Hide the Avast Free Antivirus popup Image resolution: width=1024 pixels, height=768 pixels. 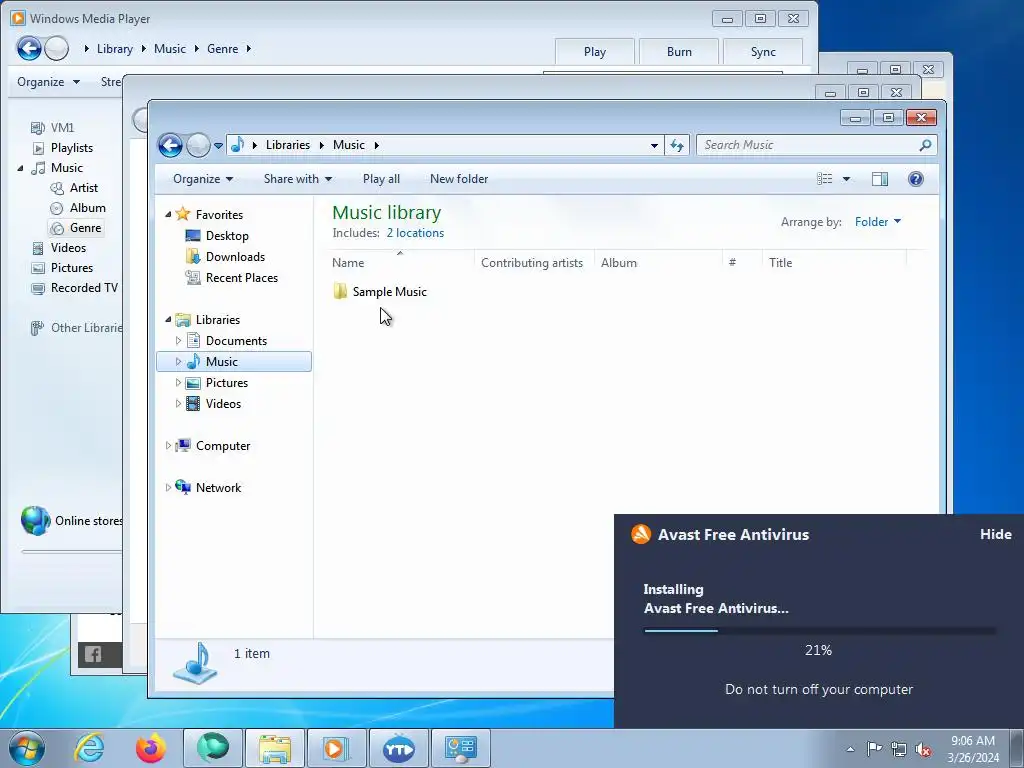[995, 534]
